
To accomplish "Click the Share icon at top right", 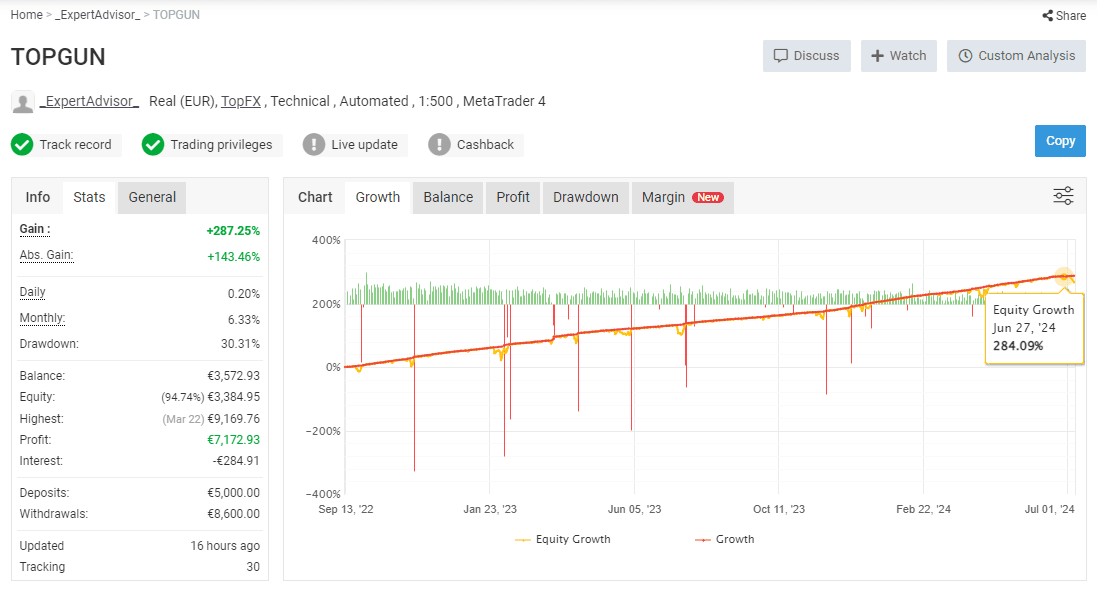I will click(1047, 15).
